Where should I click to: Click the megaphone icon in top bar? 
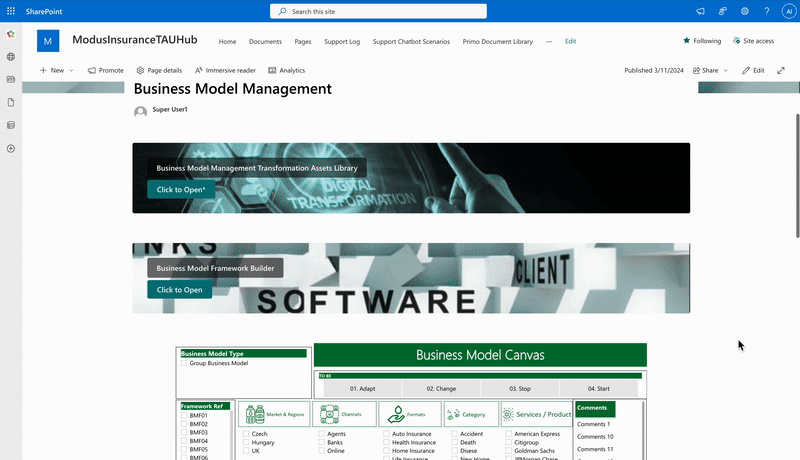(701, 11)
